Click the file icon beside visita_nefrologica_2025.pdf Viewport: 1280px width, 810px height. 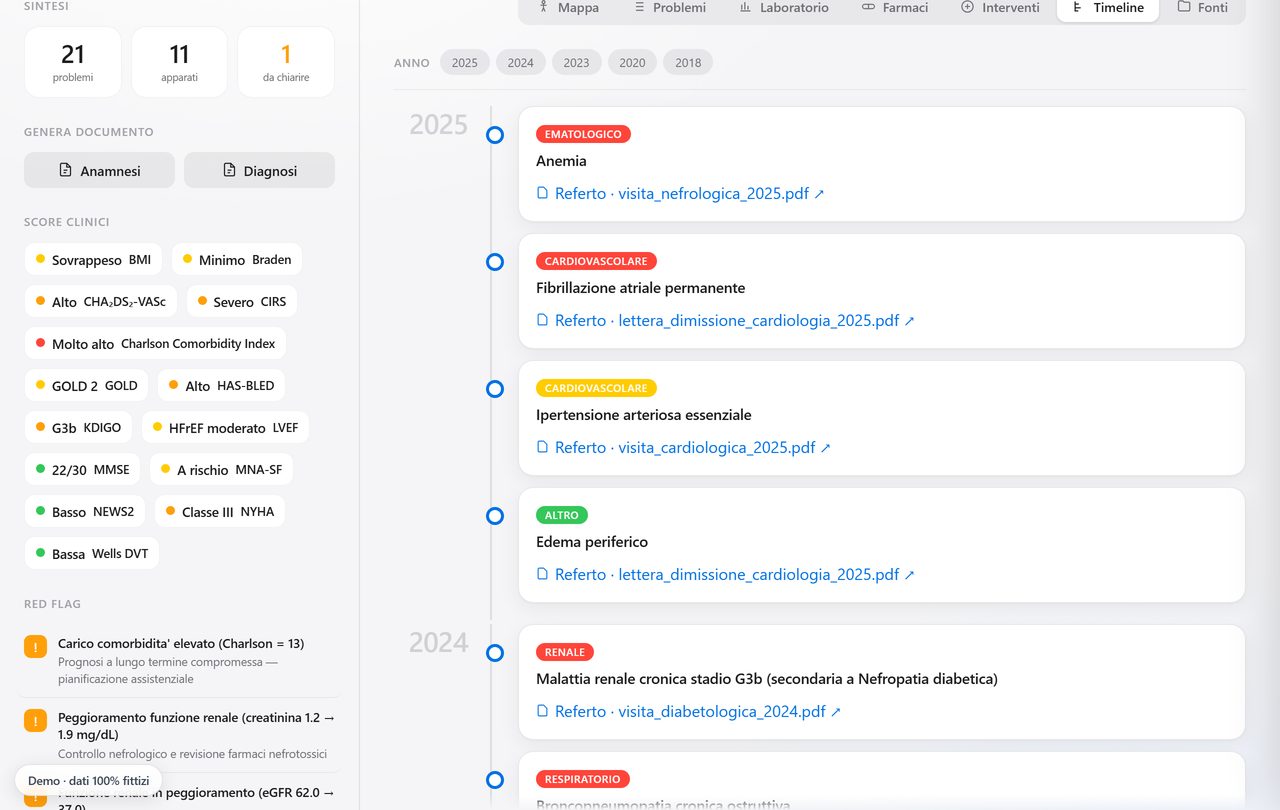pyautogui.click(x=543, y=193)
